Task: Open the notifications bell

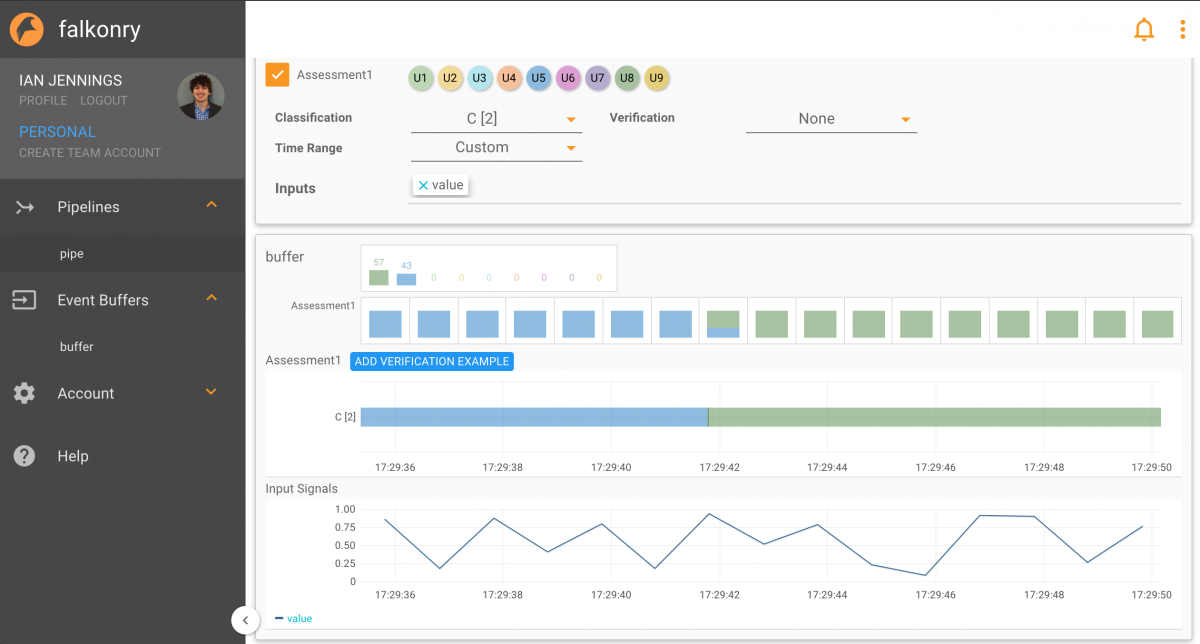Action: point(1144,30)
